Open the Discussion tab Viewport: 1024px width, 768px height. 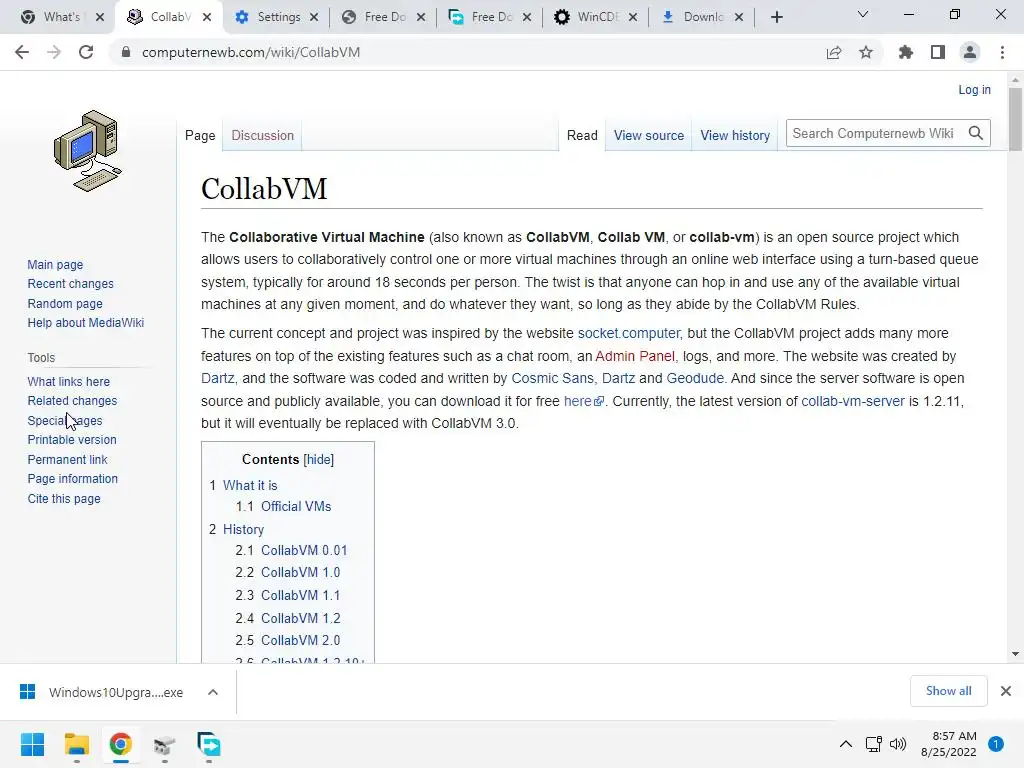(263, 135)
